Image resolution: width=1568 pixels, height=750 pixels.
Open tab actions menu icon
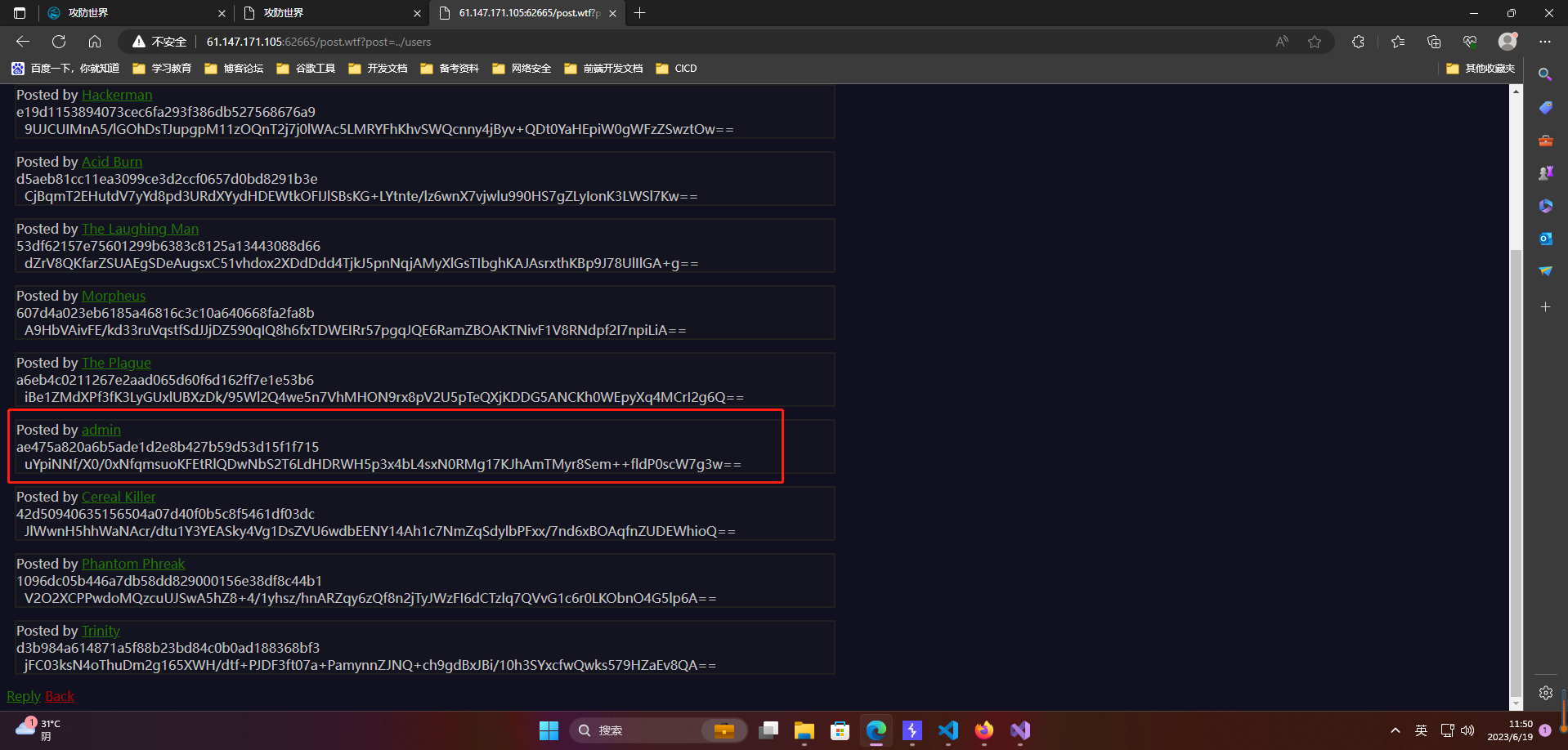coord(20,13)
